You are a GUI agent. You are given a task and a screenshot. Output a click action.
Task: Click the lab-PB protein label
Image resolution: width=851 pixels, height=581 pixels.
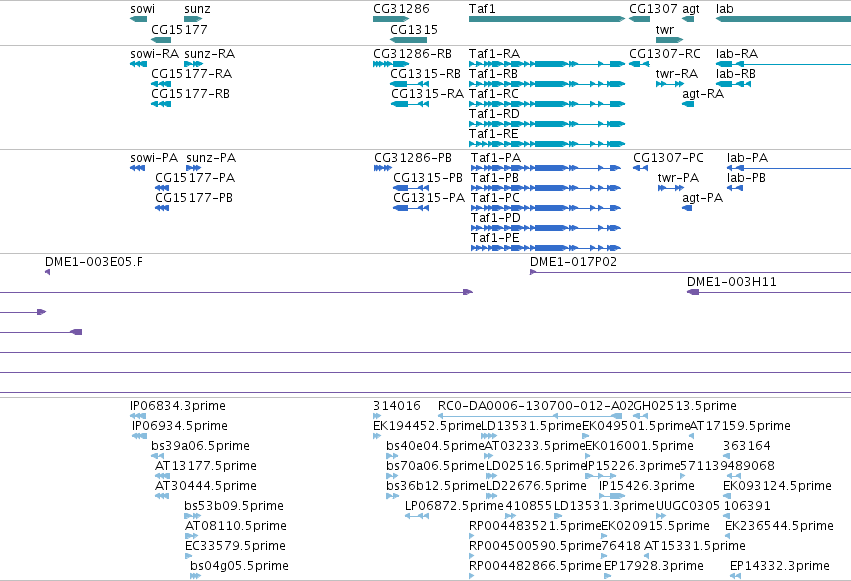[x=746, y=178]
